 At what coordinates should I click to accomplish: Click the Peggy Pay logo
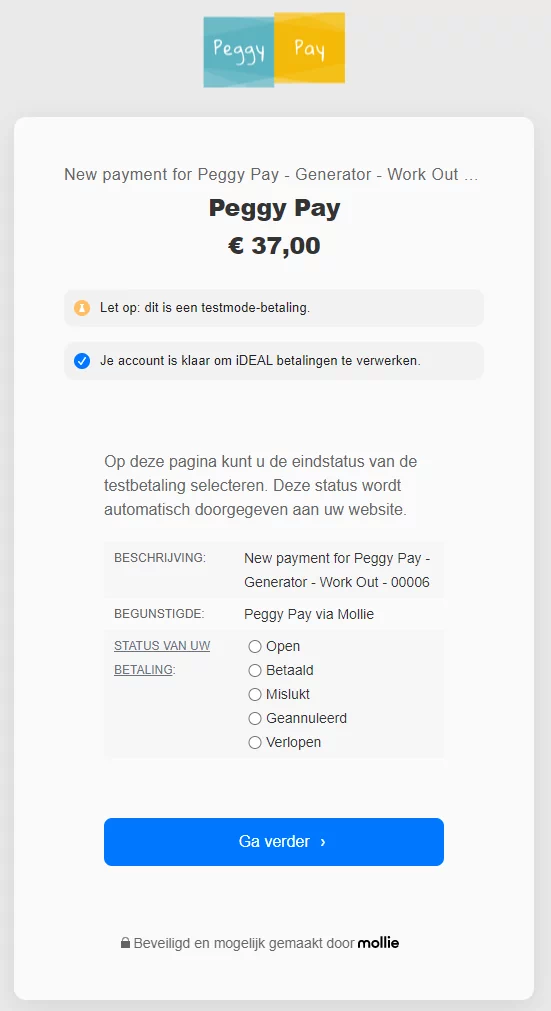coord(275,50)
